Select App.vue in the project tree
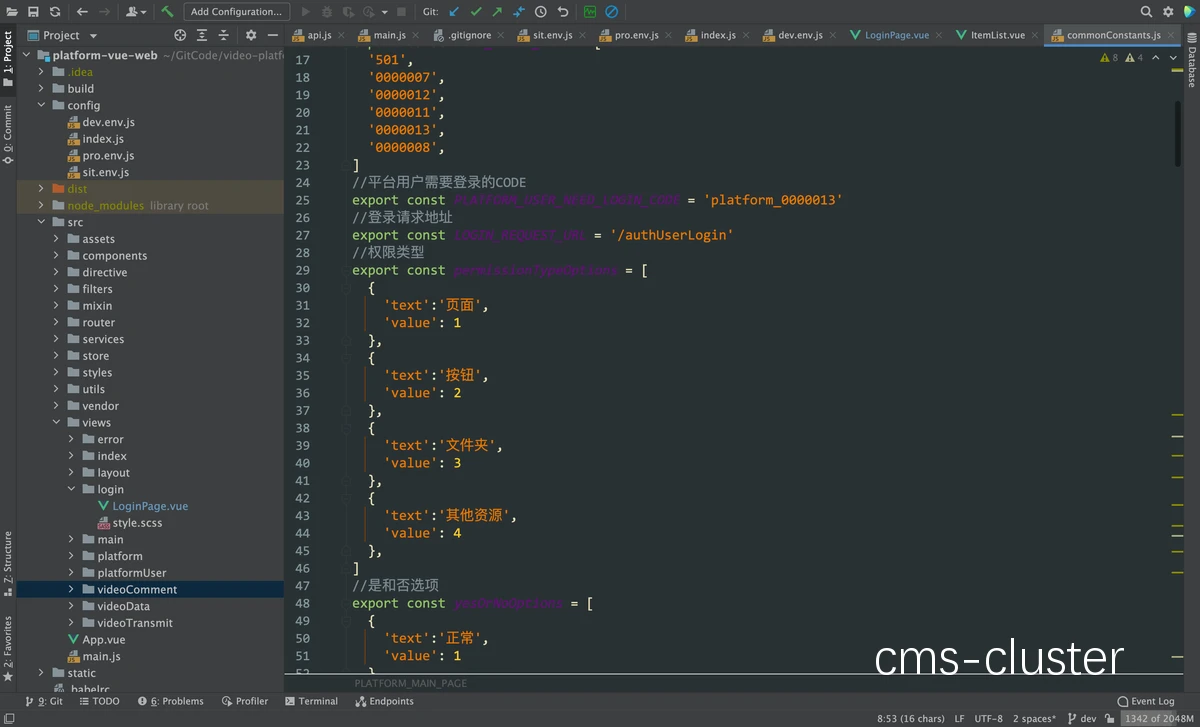1200x727 pixels. coord(103,639)
